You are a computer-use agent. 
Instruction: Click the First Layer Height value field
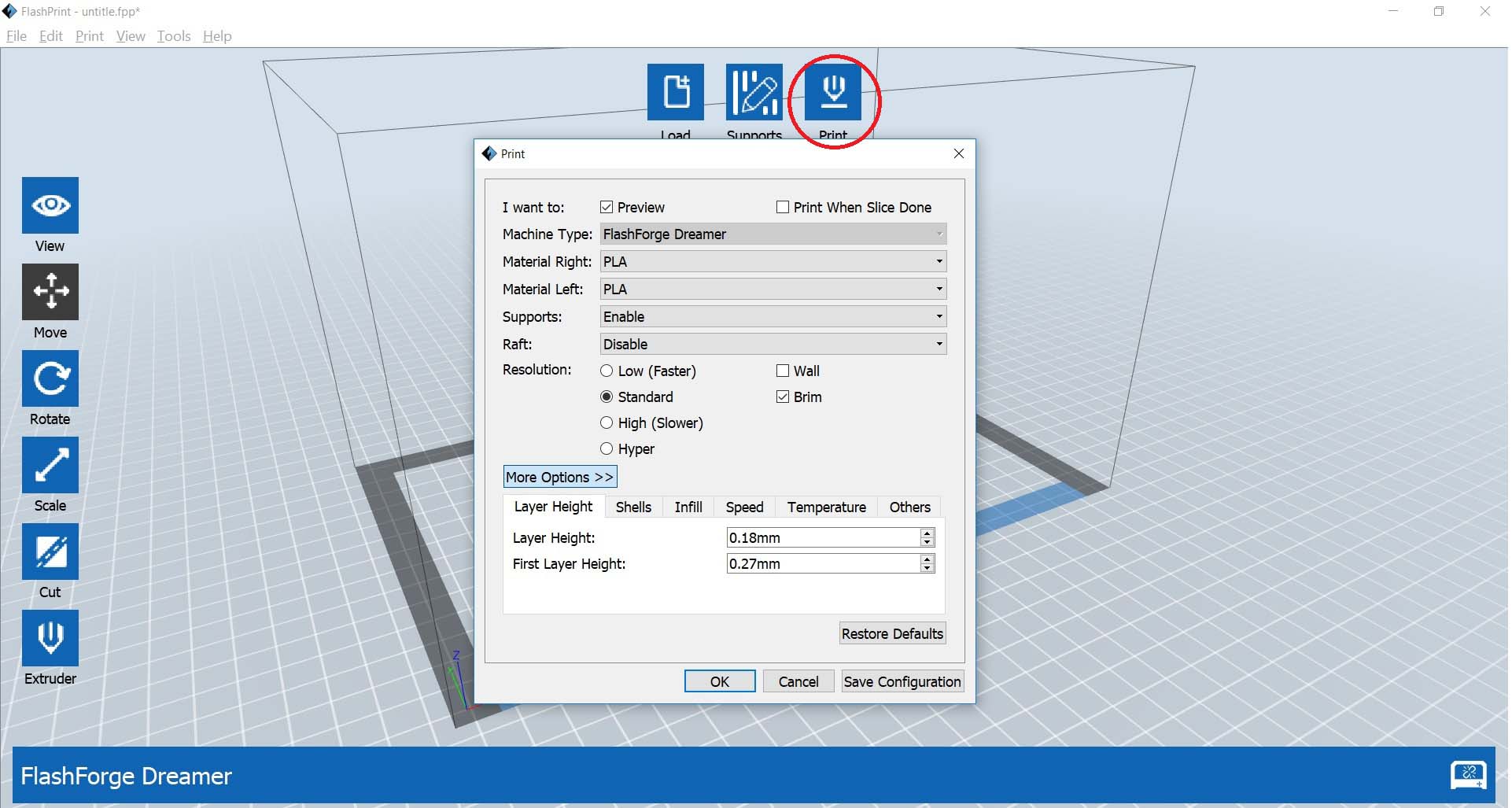pyautogui.click(x=823, y=563)
